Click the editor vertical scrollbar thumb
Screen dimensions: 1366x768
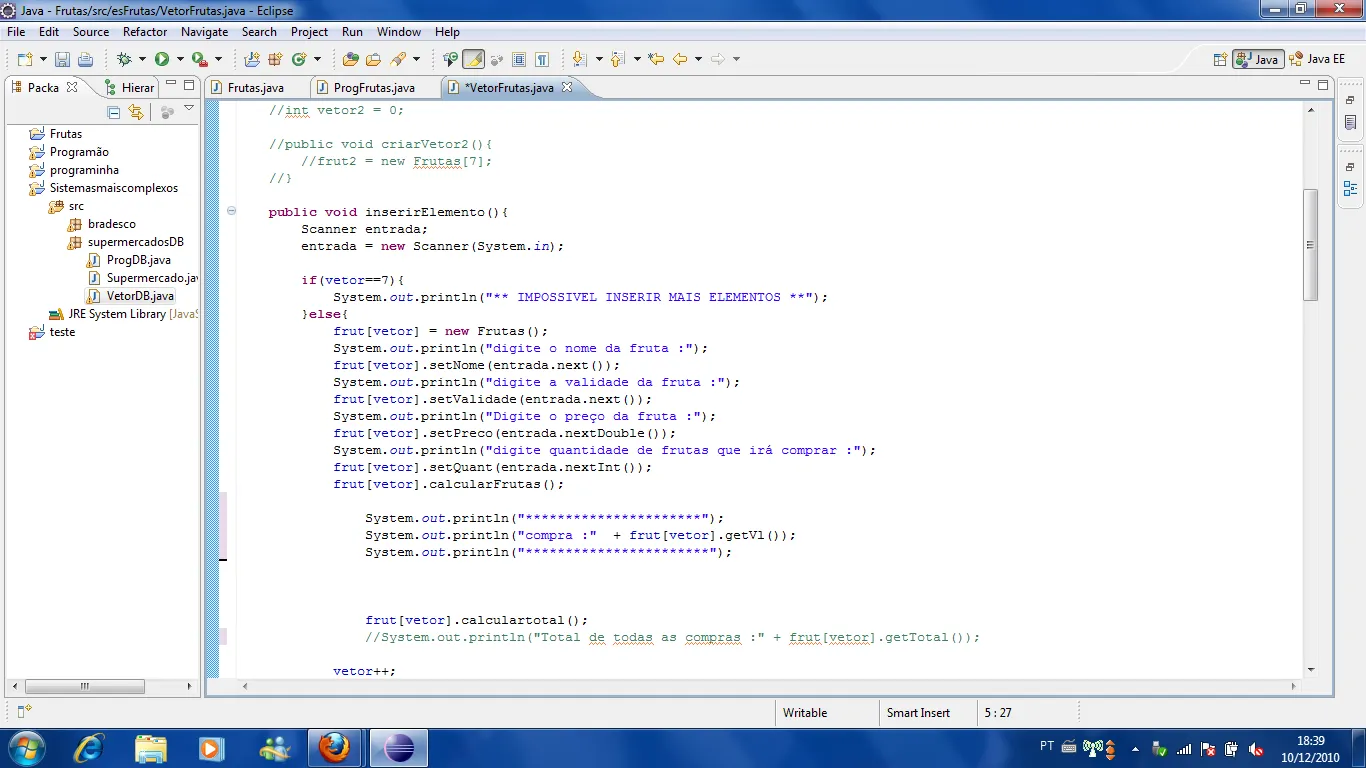[1311, 245]
